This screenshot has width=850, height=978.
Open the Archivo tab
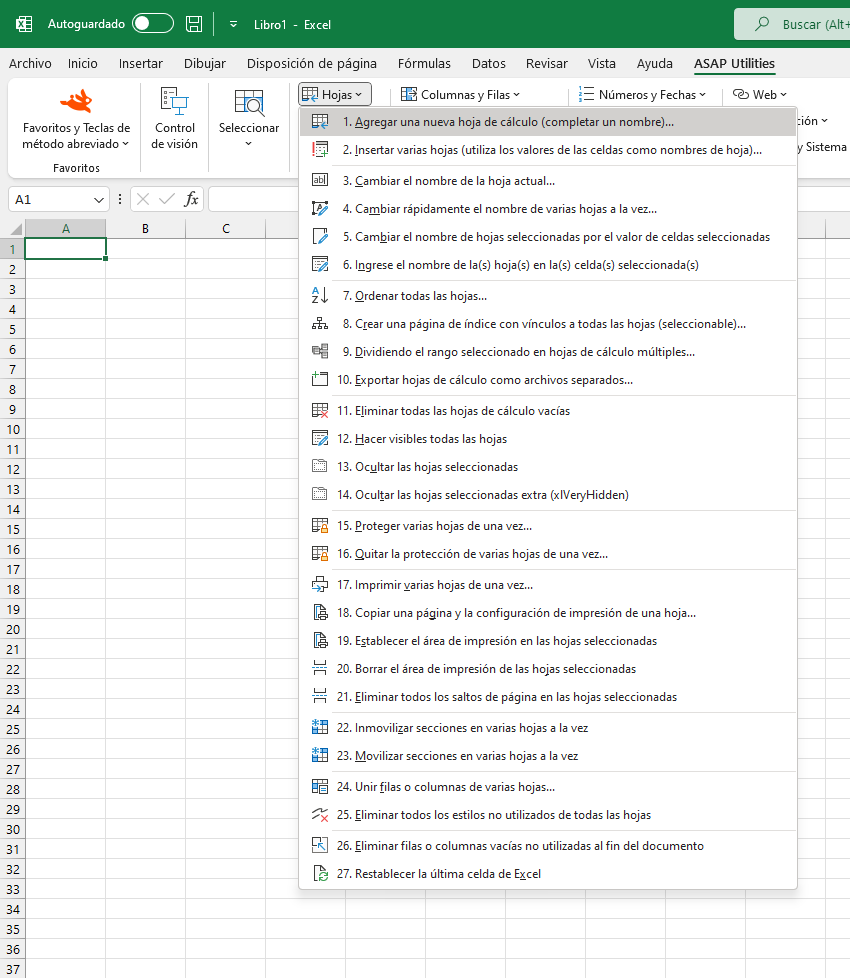point(30,64)
